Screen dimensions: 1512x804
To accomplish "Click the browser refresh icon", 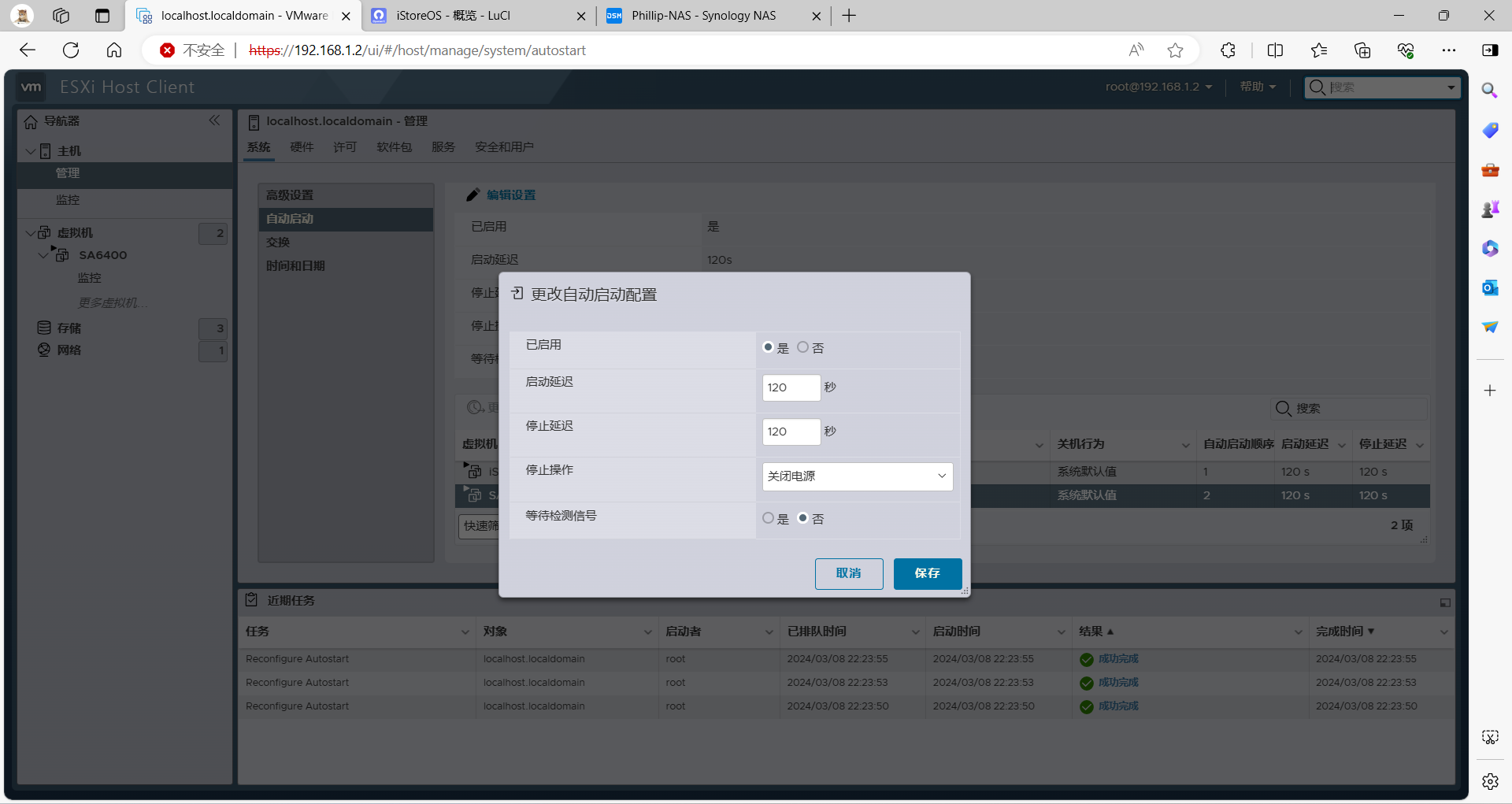I will tap(71, 50).
